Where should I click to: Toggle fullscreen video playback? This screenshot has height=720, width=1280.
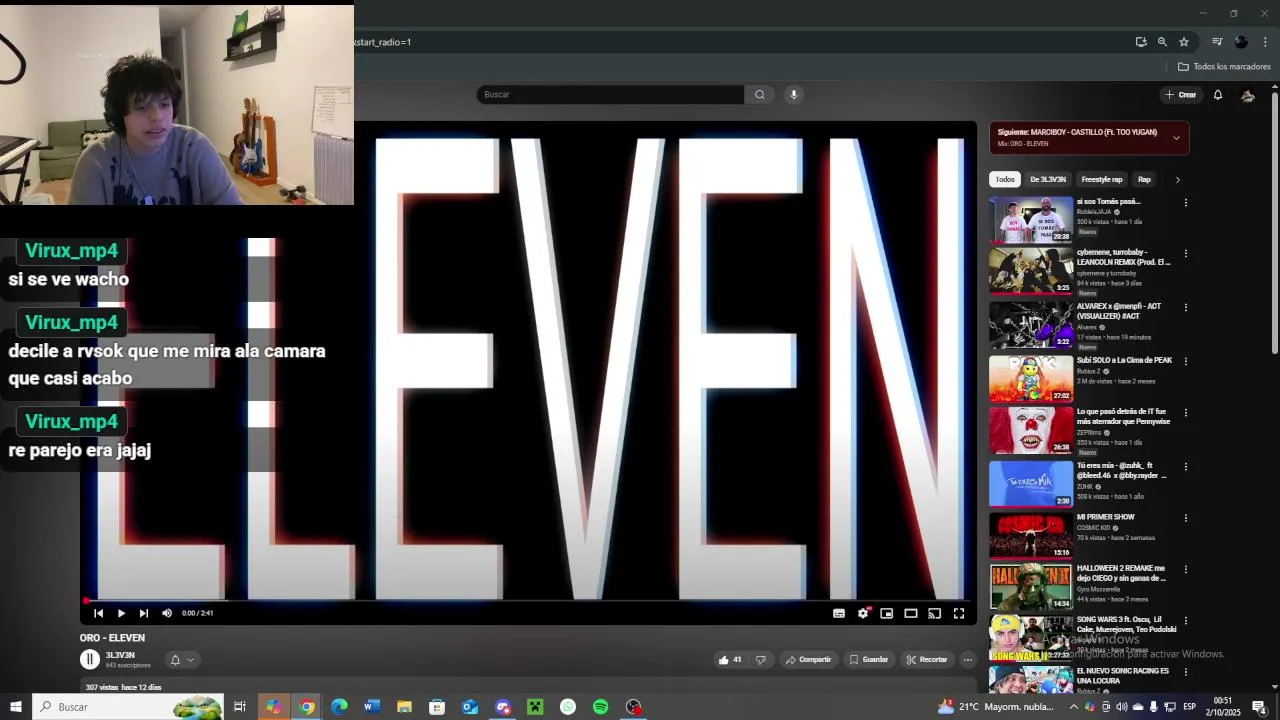[959, 613]
